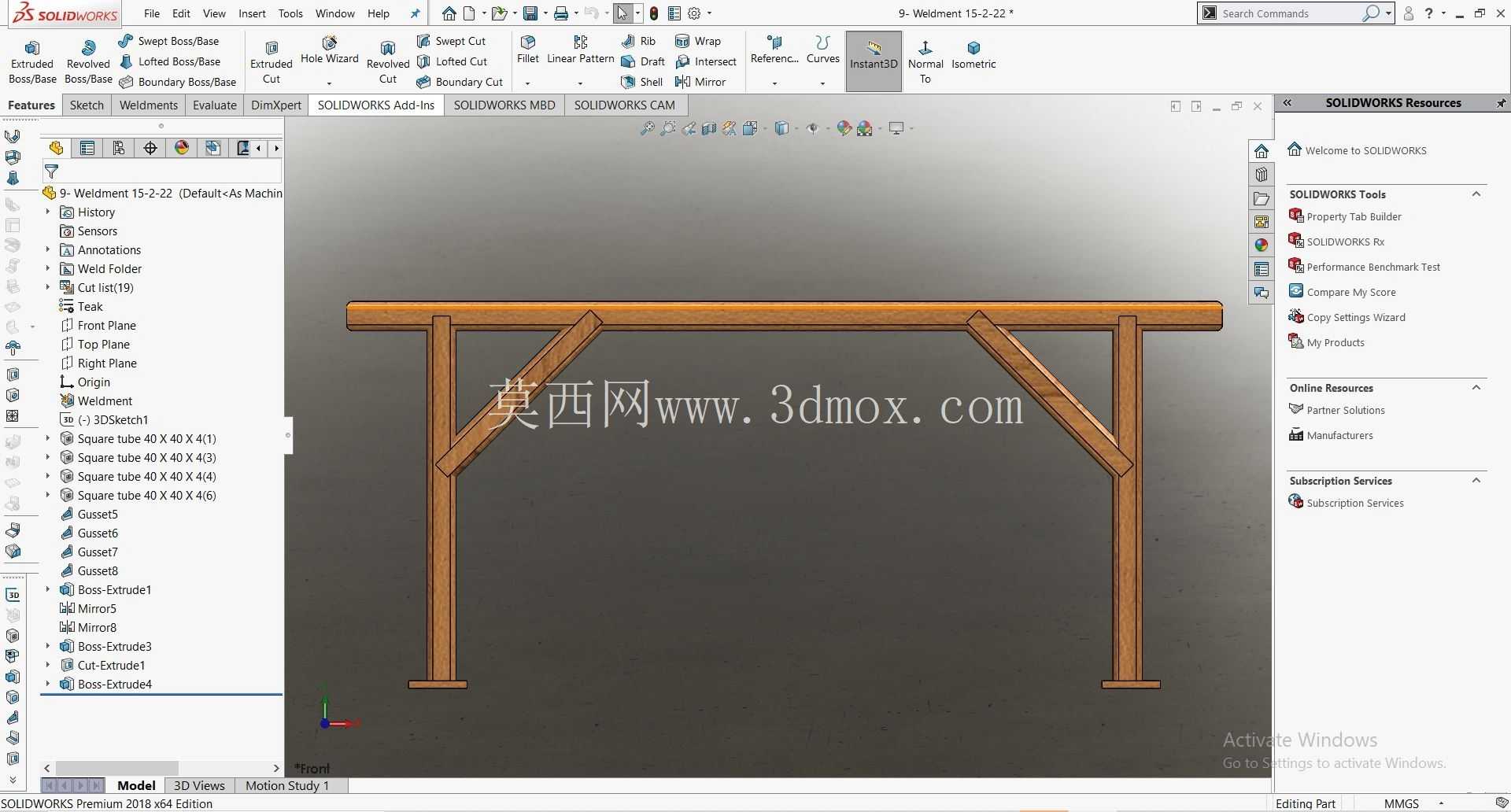Switch to the Weldments tab

[x=149, y=105]
